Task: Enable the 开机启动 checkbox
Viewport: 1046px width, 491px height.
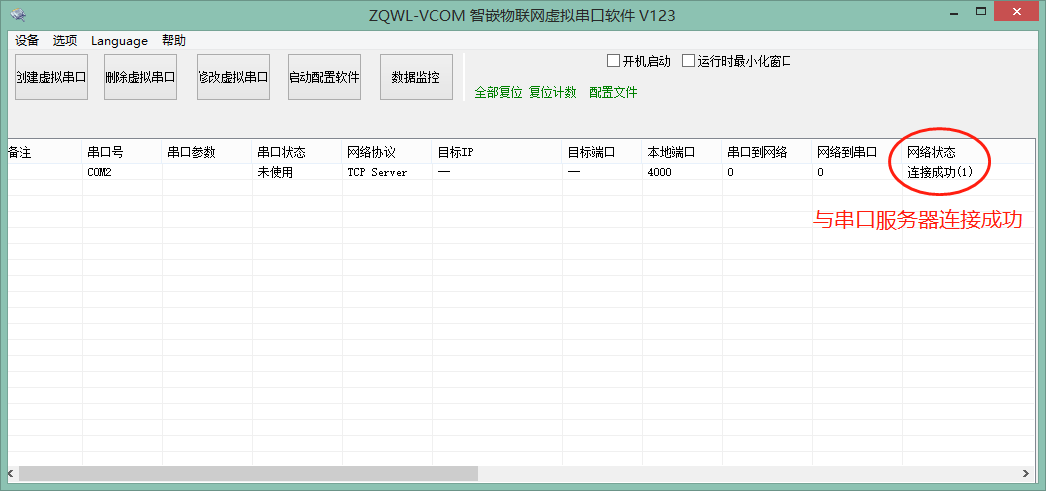Action: [x=613, y=61]
